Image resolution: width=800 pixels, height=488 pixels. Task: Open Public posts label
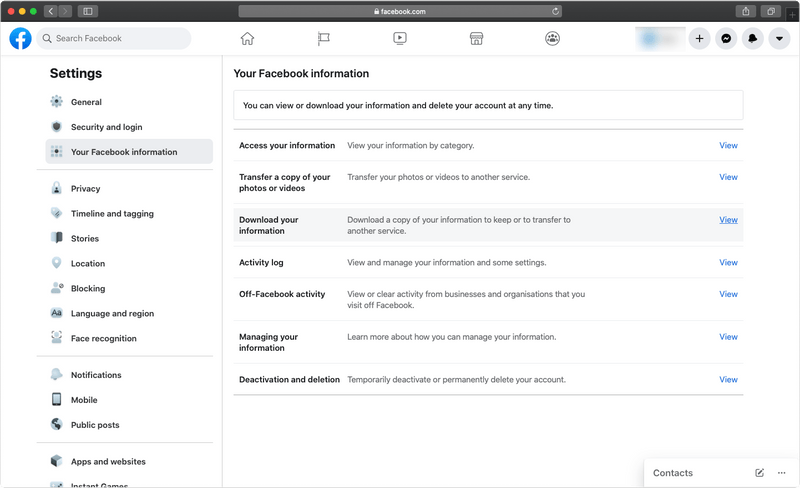pyautogui.click(x=95, y=425)
